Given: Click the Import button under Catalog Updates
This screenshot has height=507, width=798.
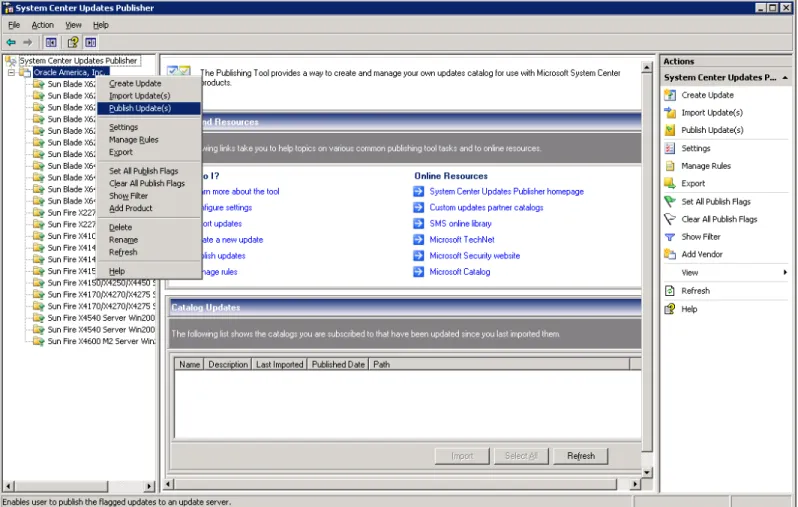Looking at the screenshot, I should coord(462,456).
